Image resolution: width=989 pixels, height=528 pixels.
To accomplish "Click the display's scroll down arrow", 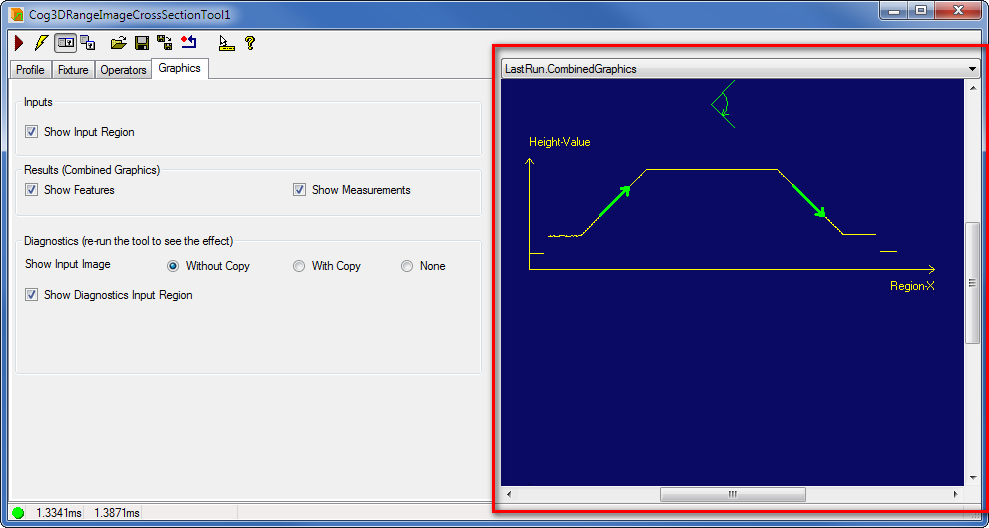I will (x=972, y=478).
